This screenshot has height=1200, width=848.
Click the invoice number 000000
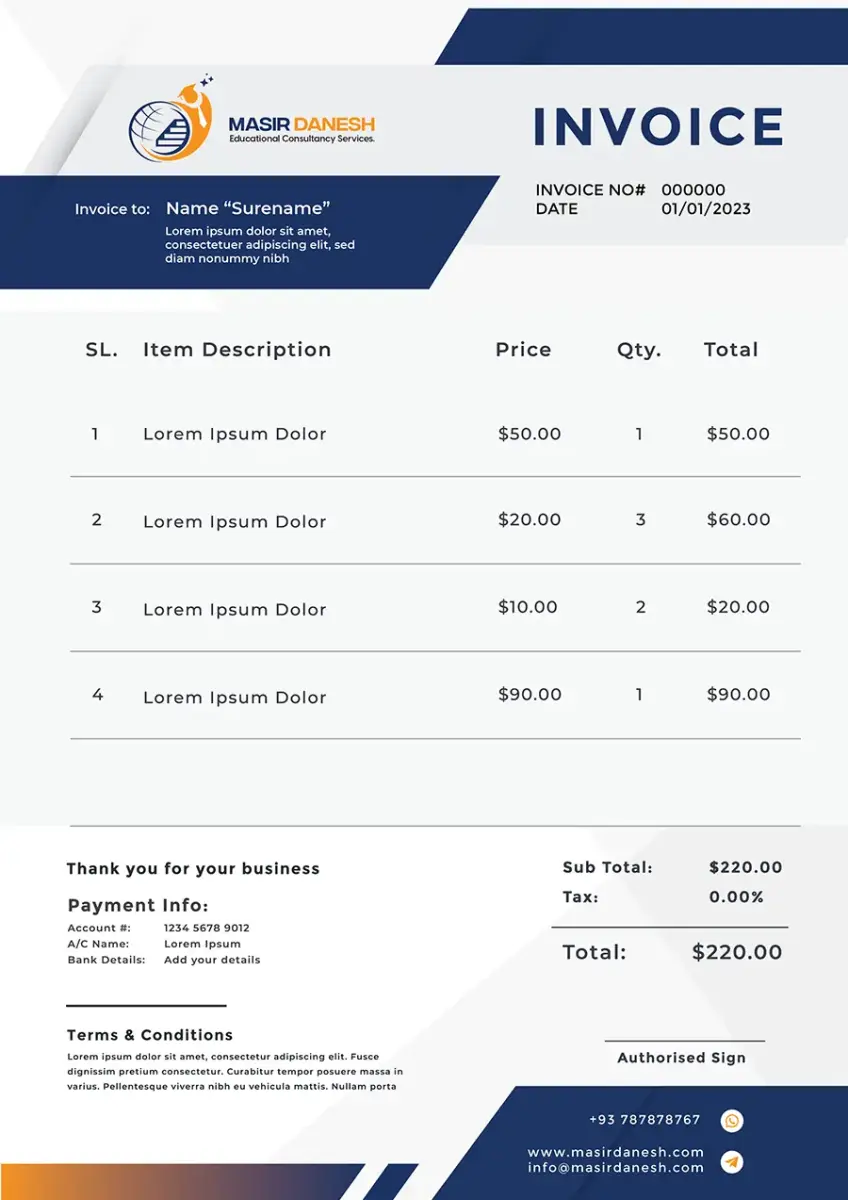(693, 190)
